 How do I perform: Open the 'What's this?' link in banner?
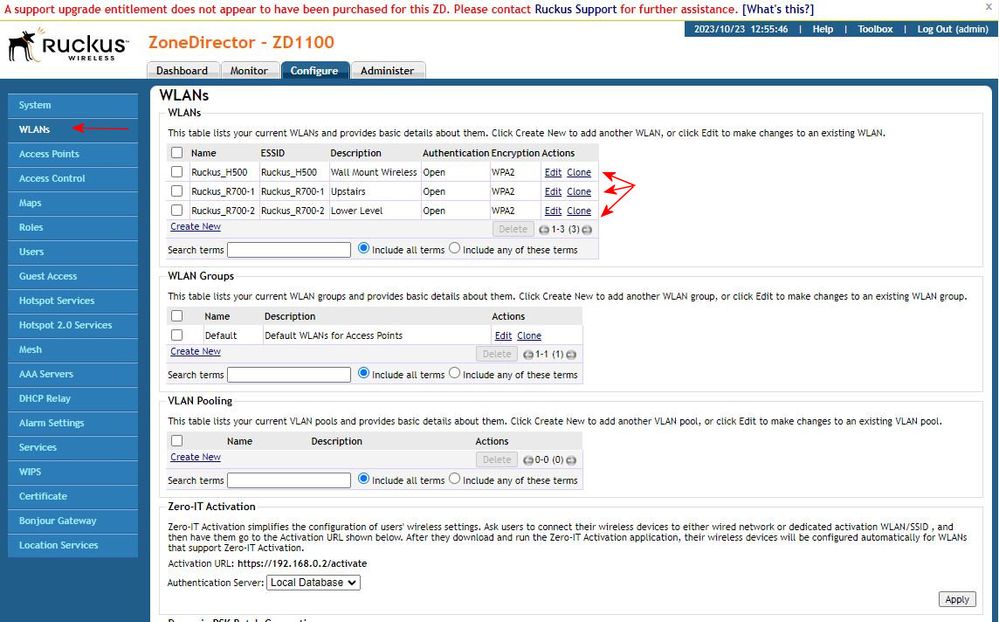[x=777, y=9]
